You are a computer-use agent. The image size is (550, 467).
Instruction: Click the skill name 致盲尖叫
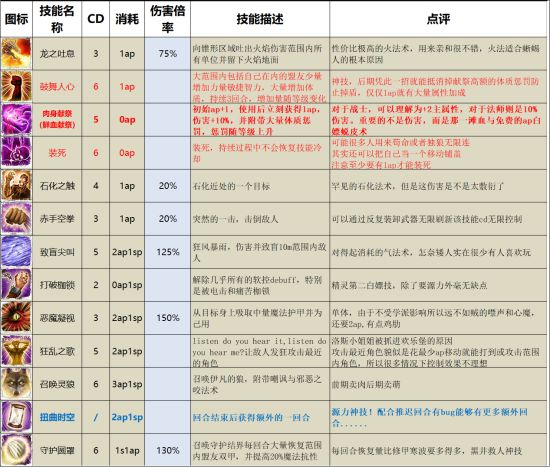[x=57, y=252]
